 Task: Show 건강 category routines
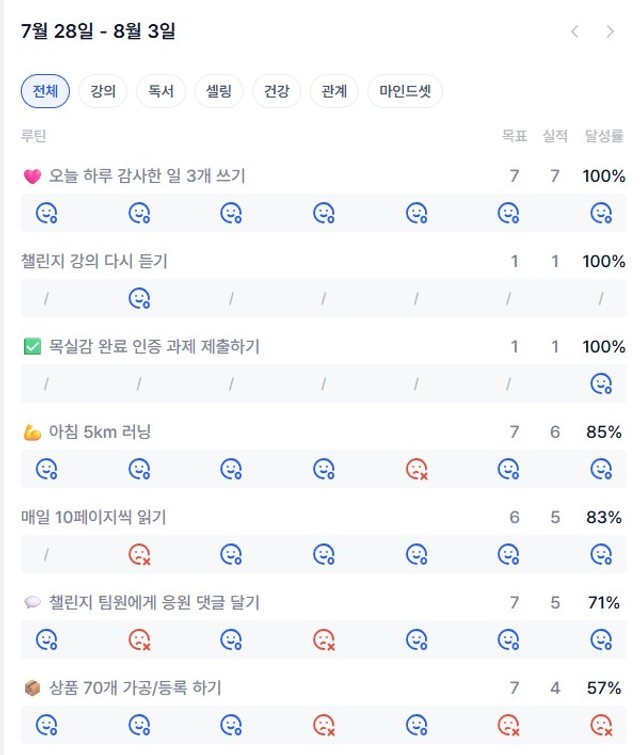[x=277, y=91]
